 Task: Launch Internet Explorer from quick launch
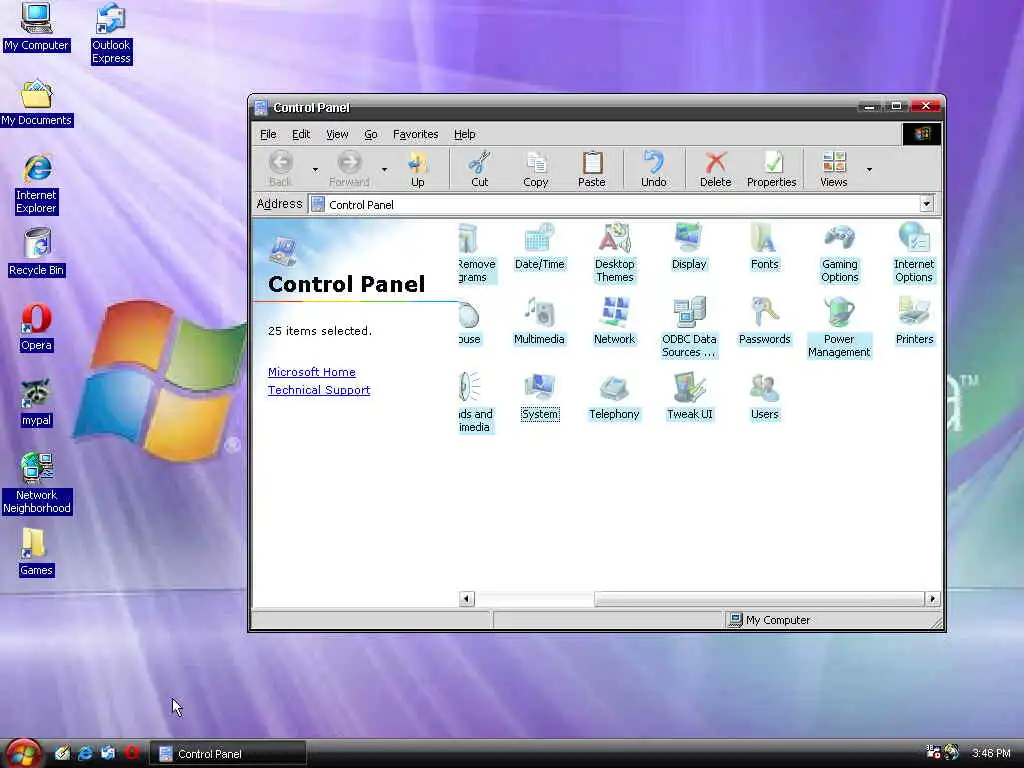pos(85,753)
